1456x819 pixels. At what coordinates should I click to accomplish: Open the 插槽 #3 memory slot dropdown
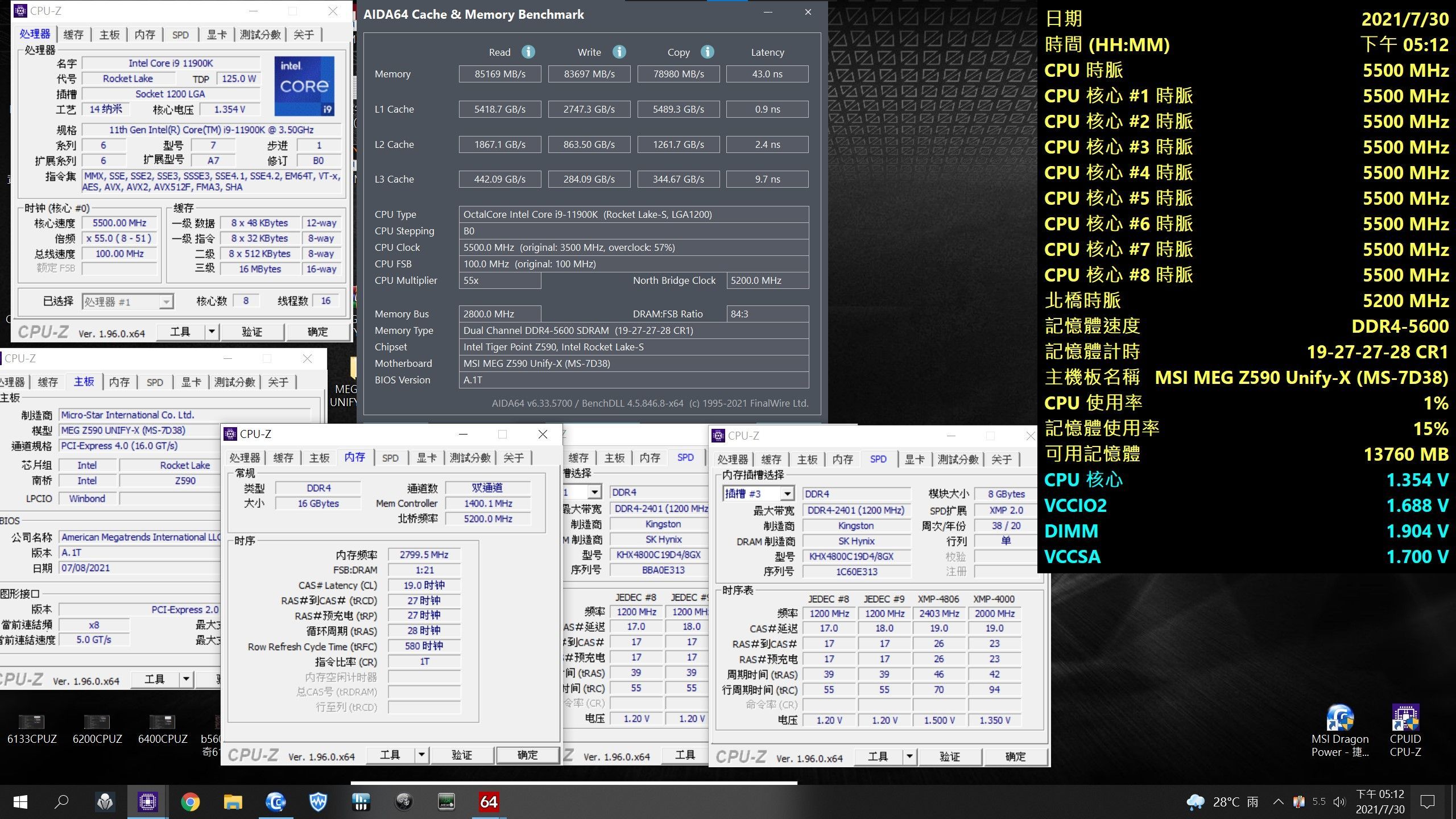tap(787, 494)
